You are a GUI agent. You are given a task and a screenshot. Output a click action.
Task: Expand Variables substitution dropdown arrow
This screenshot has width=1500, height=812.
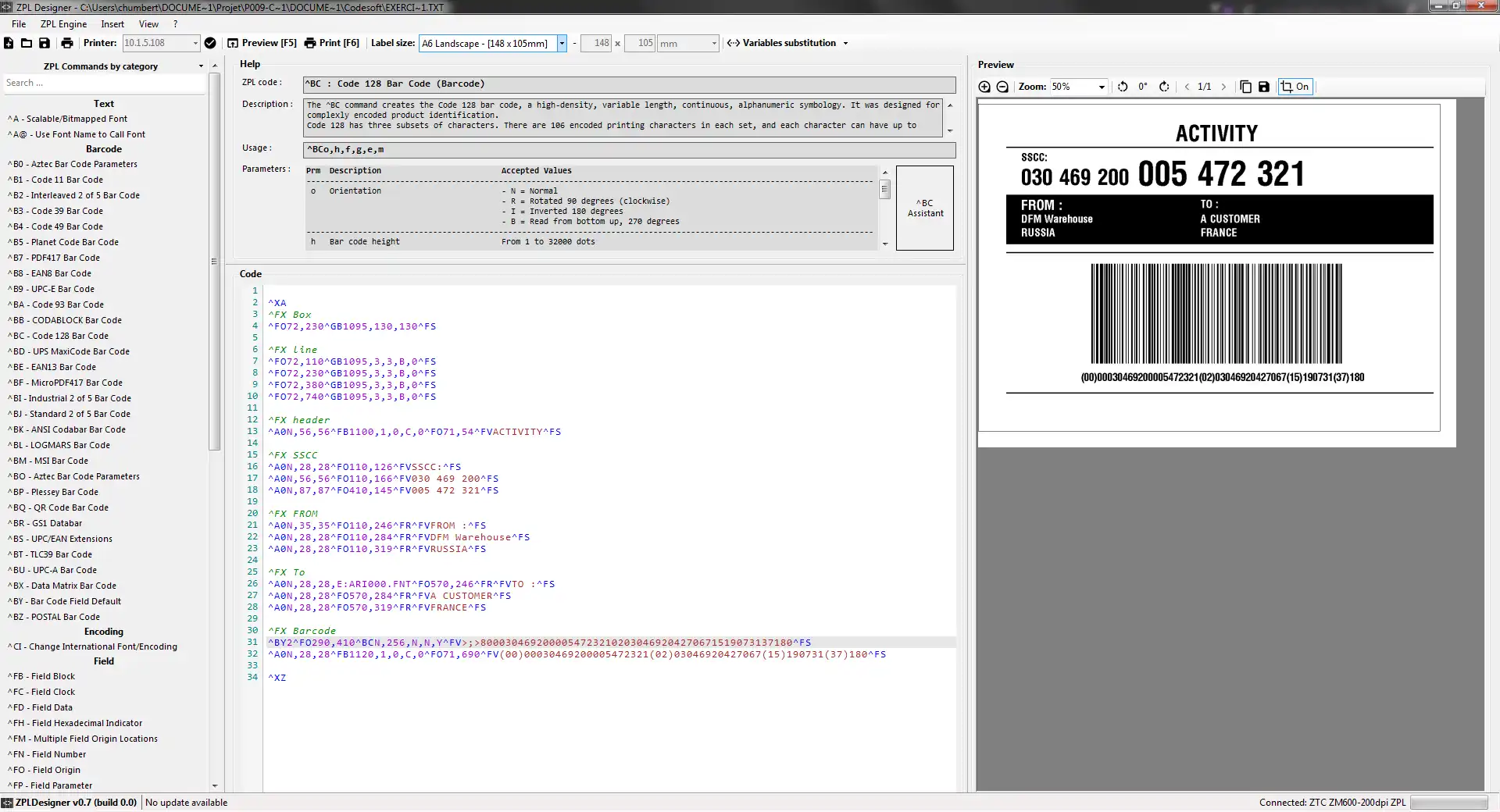(x=845, y=43)
